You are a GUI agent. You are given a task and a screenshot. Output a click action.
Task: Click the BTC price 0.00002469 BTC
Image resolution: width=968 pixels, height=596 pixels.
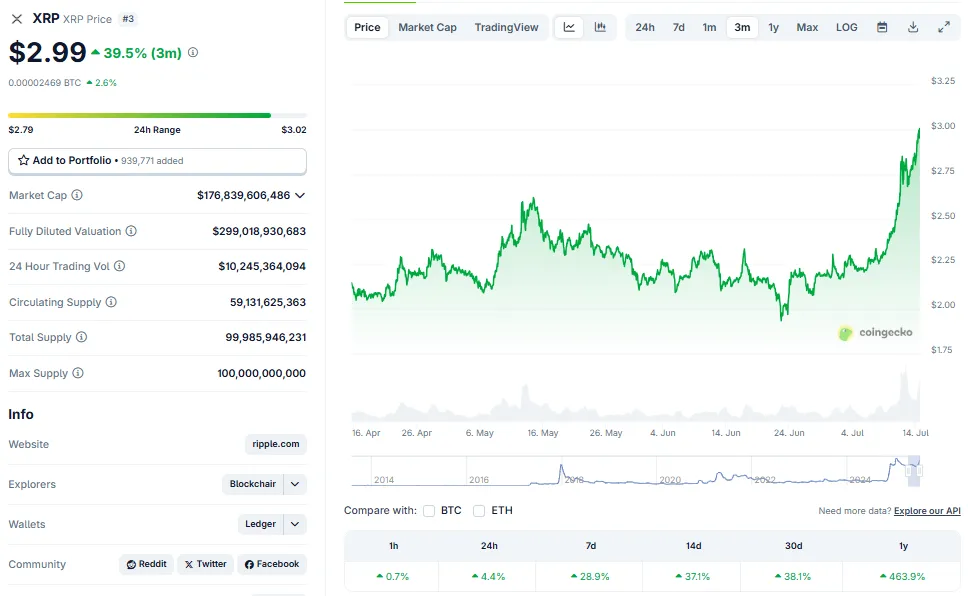[44, 83]
